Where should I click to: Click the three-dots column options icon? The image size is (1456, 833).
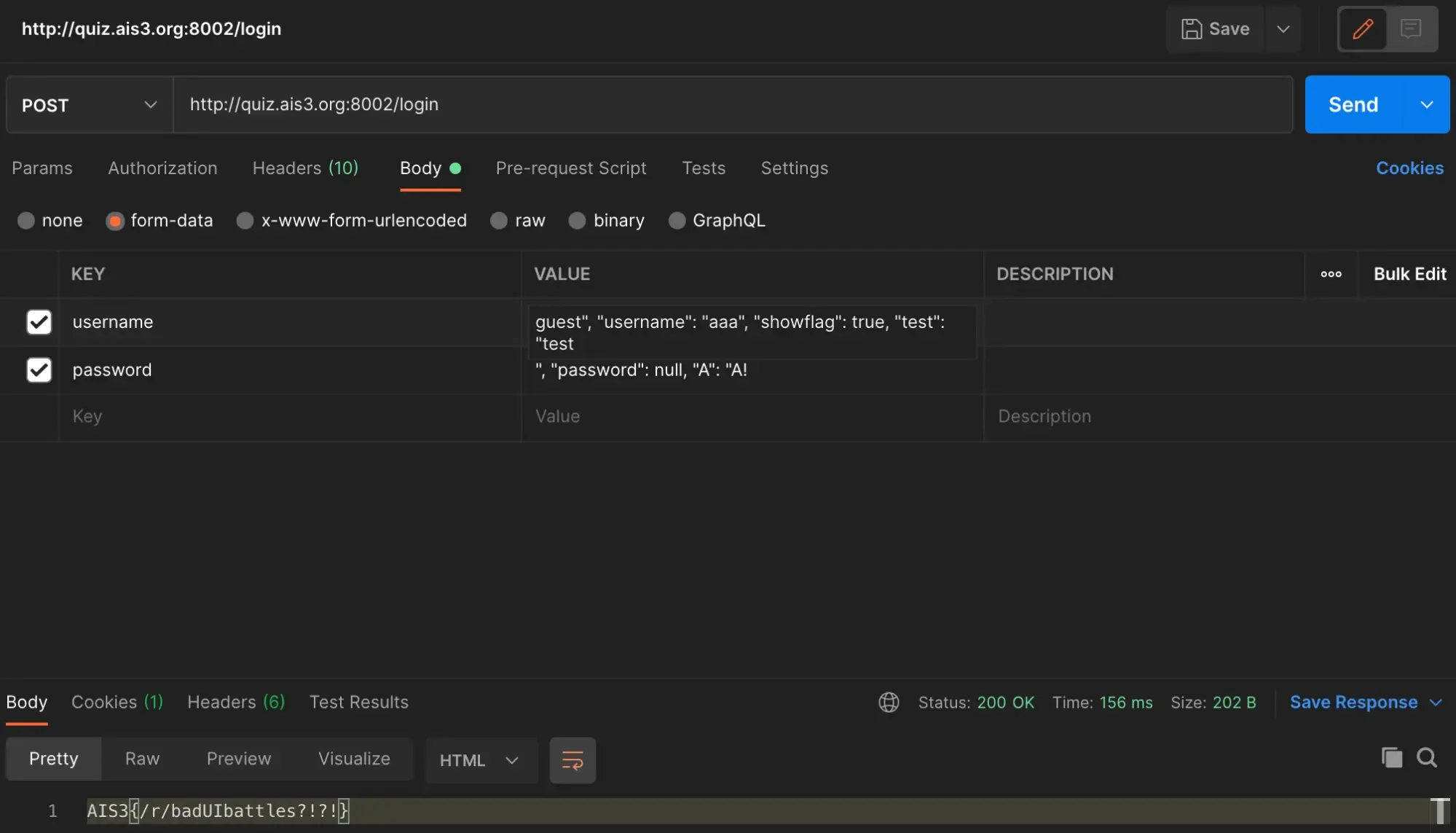[x=1331, y=274]
